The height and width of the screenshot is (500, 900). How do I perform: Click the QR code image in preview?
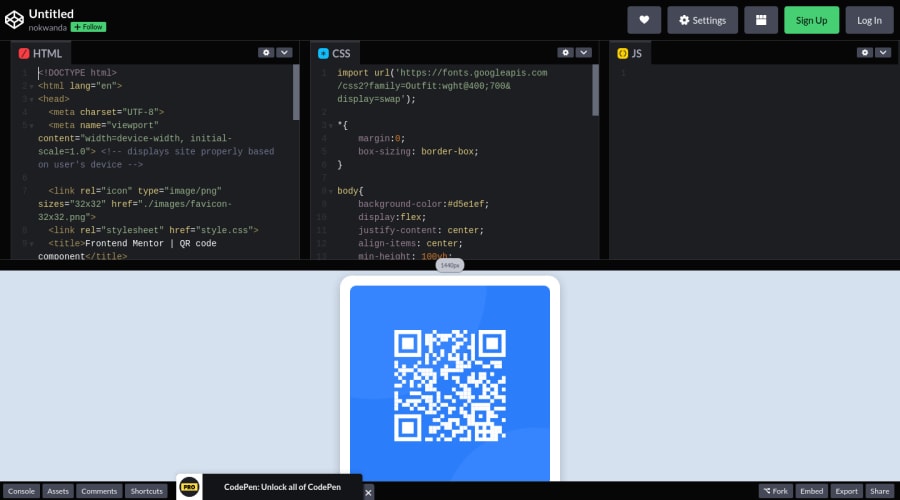point(450,385)
